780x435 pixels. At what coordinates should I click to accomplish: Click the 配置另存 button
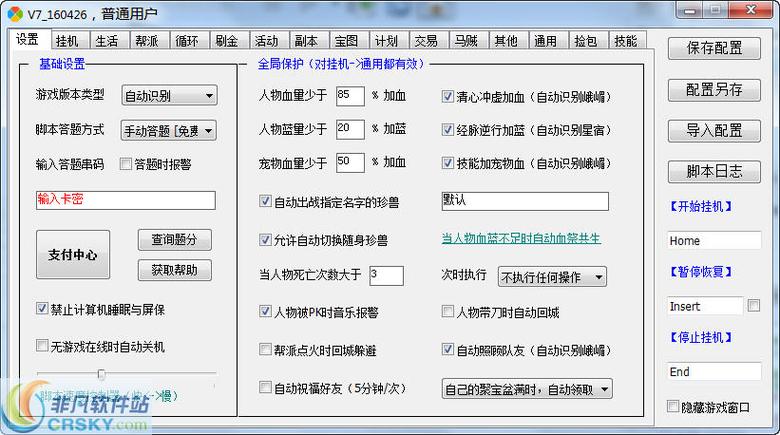pos(714,90)
